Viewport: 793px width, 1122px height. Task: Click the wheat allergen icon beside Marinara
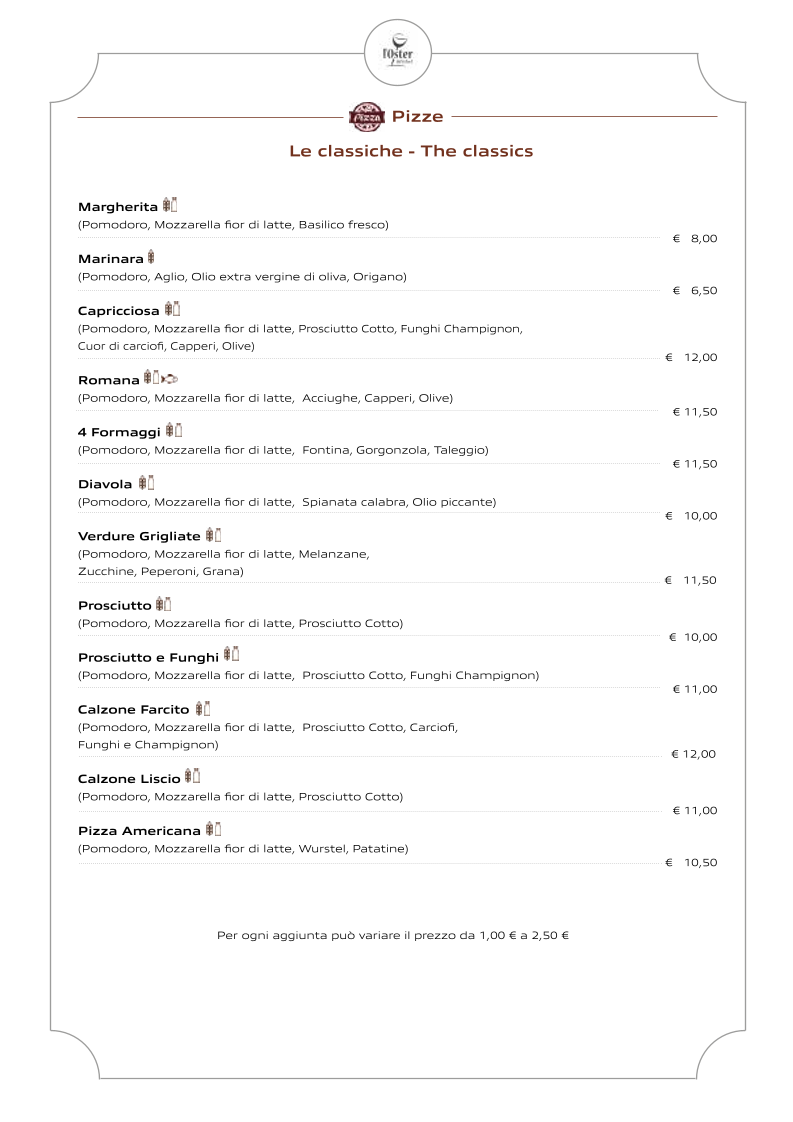click(x=151, y=257)
